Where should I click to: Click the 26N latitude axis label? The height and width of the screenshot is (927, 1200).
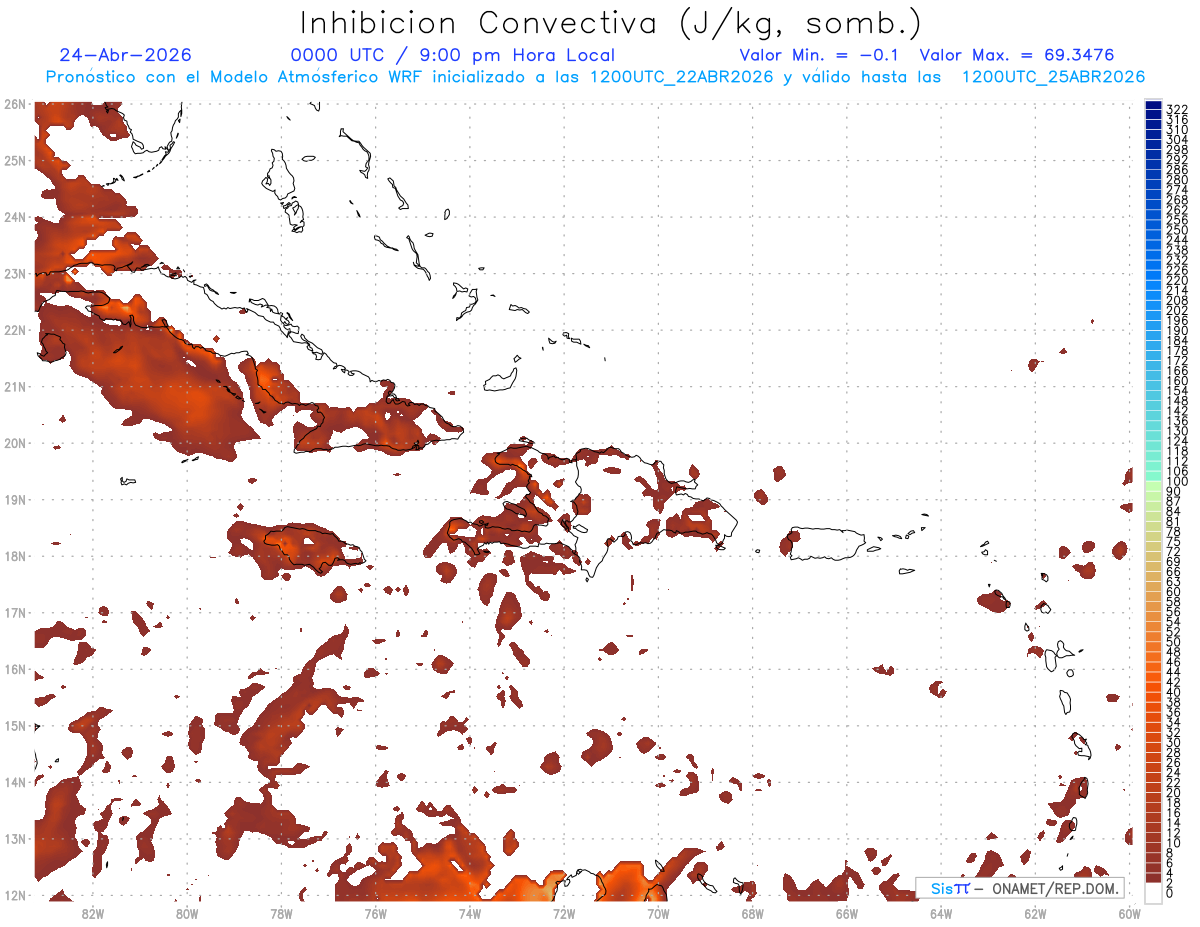click(x=15, y=104)
